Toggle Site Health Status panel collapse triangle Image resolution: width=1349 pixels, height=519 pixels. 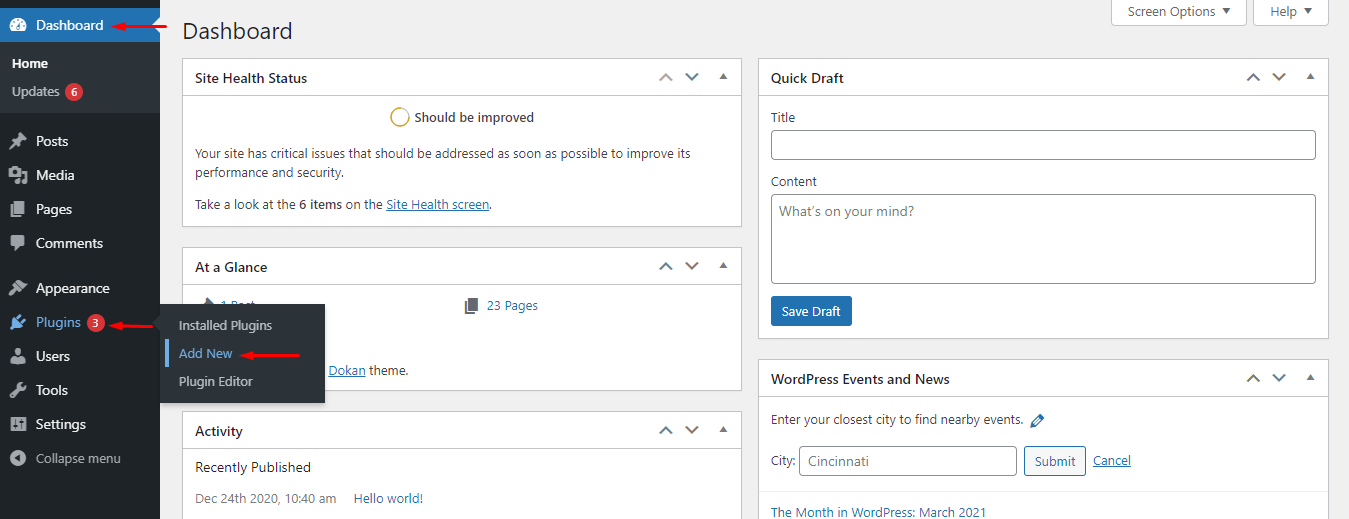(x=723, y=77)
